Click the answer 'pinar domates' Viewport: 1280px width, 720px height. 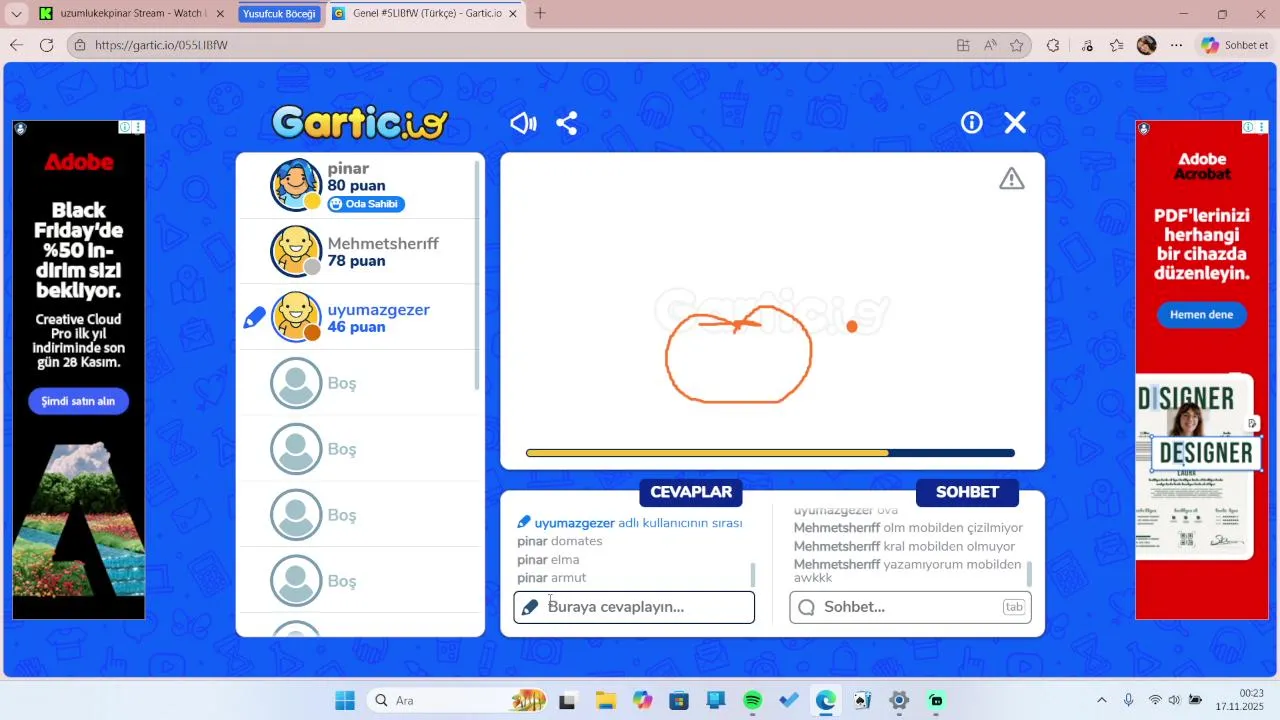tap(560, 541)
